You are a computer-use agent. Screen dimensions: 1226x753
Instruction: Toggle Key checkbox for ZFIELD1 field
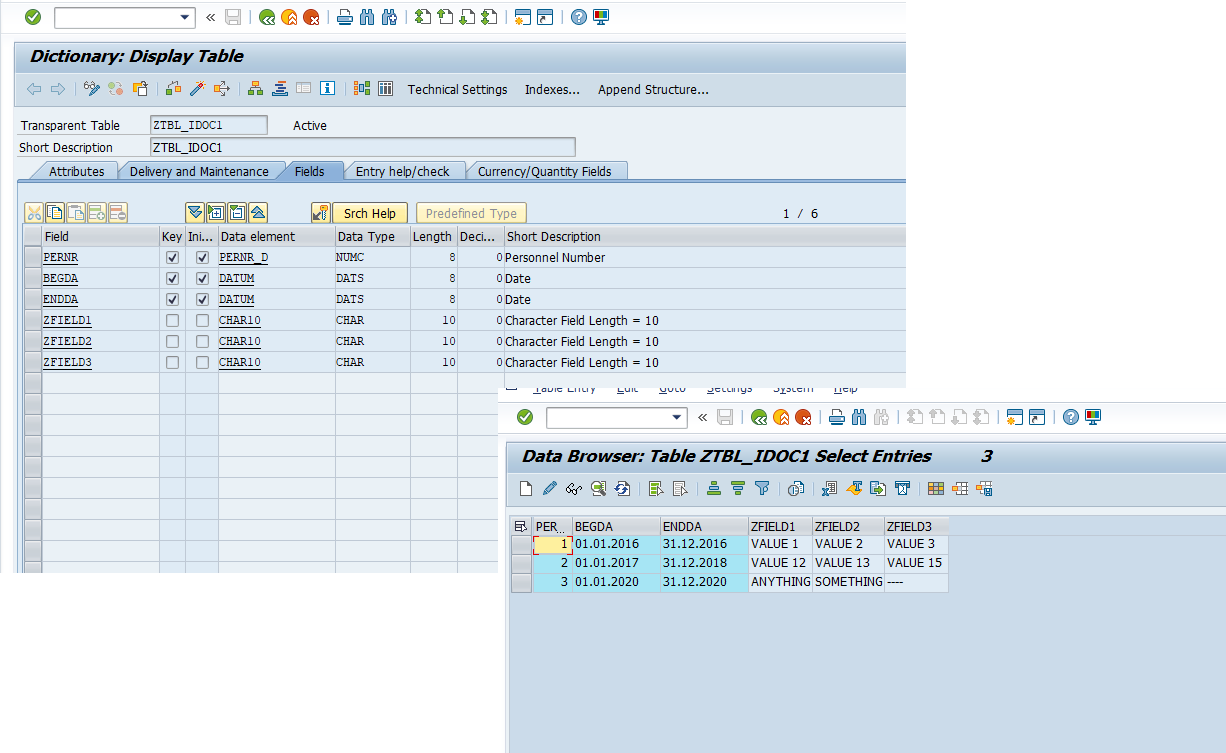coord(172,321)
